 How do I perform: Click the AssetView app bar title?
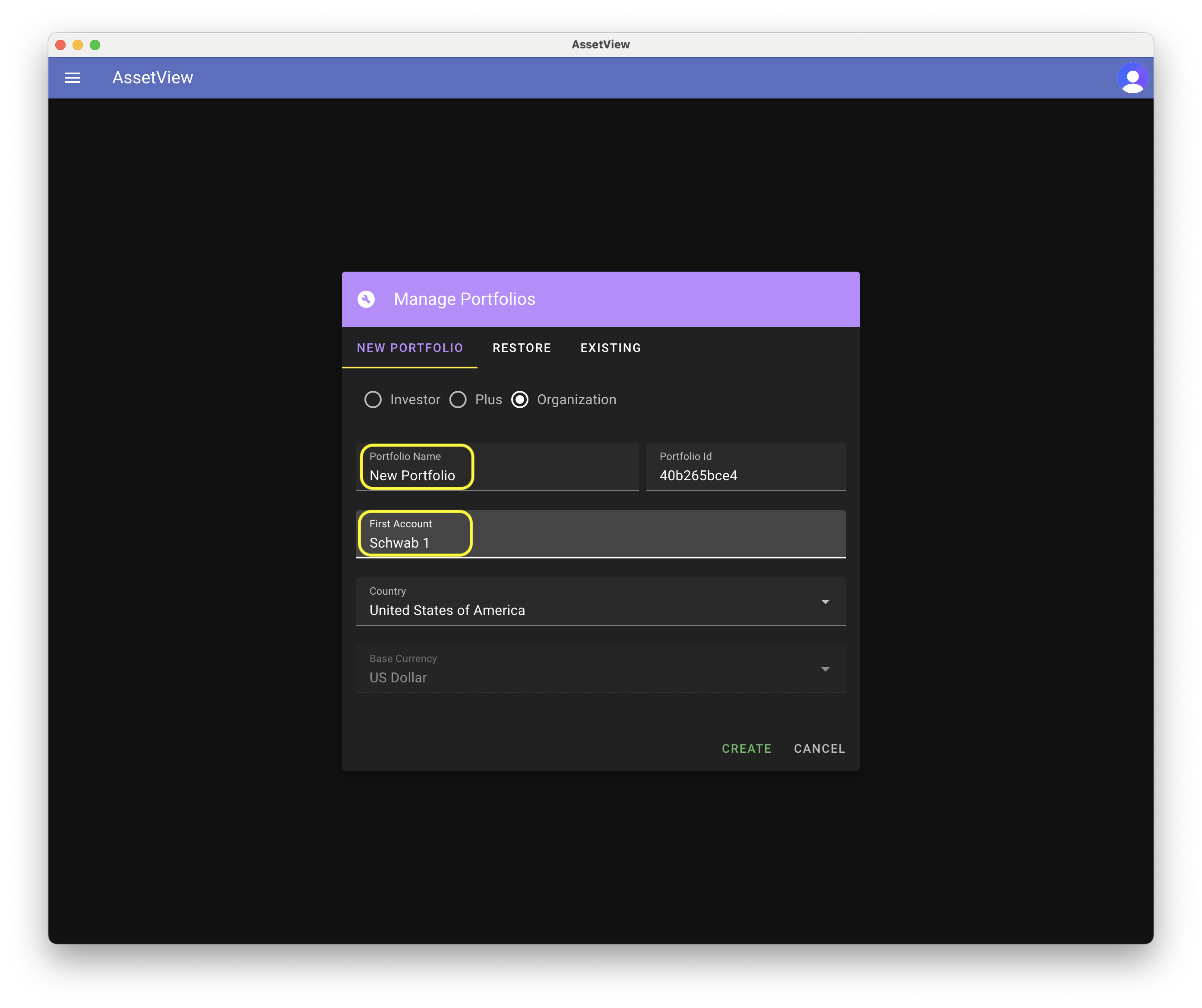click(153, 78)
